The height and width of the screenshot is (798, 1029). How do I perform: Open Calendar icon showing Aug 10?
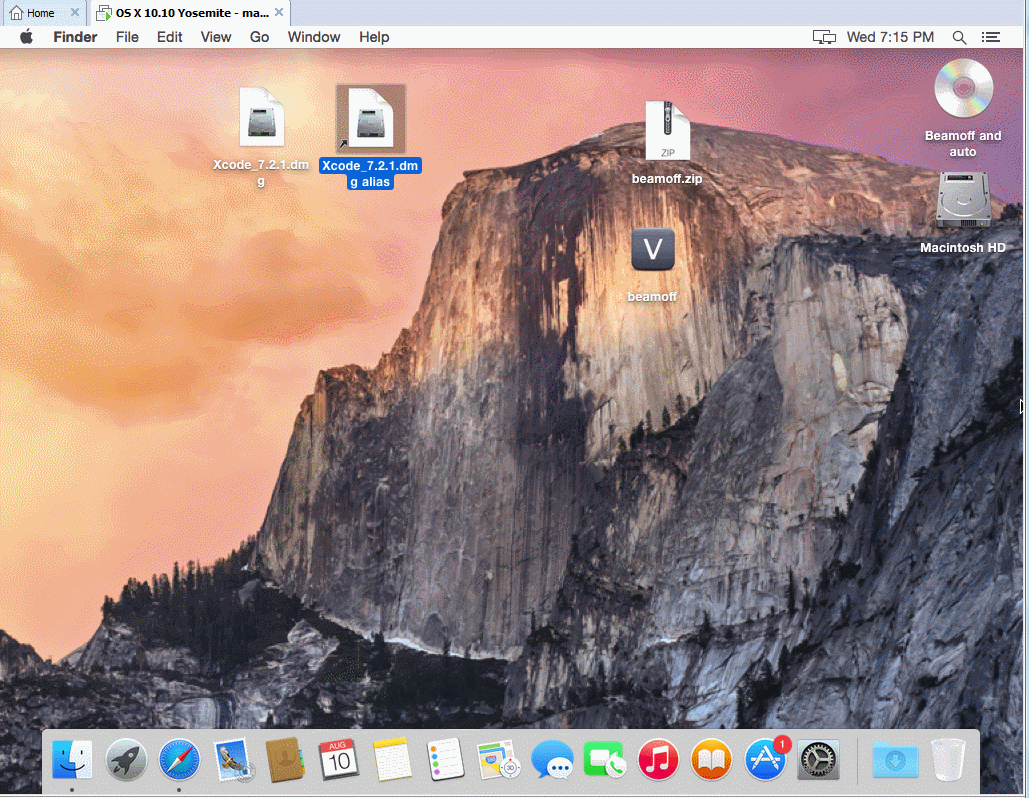pyautogui.click(x=339, y=759)
